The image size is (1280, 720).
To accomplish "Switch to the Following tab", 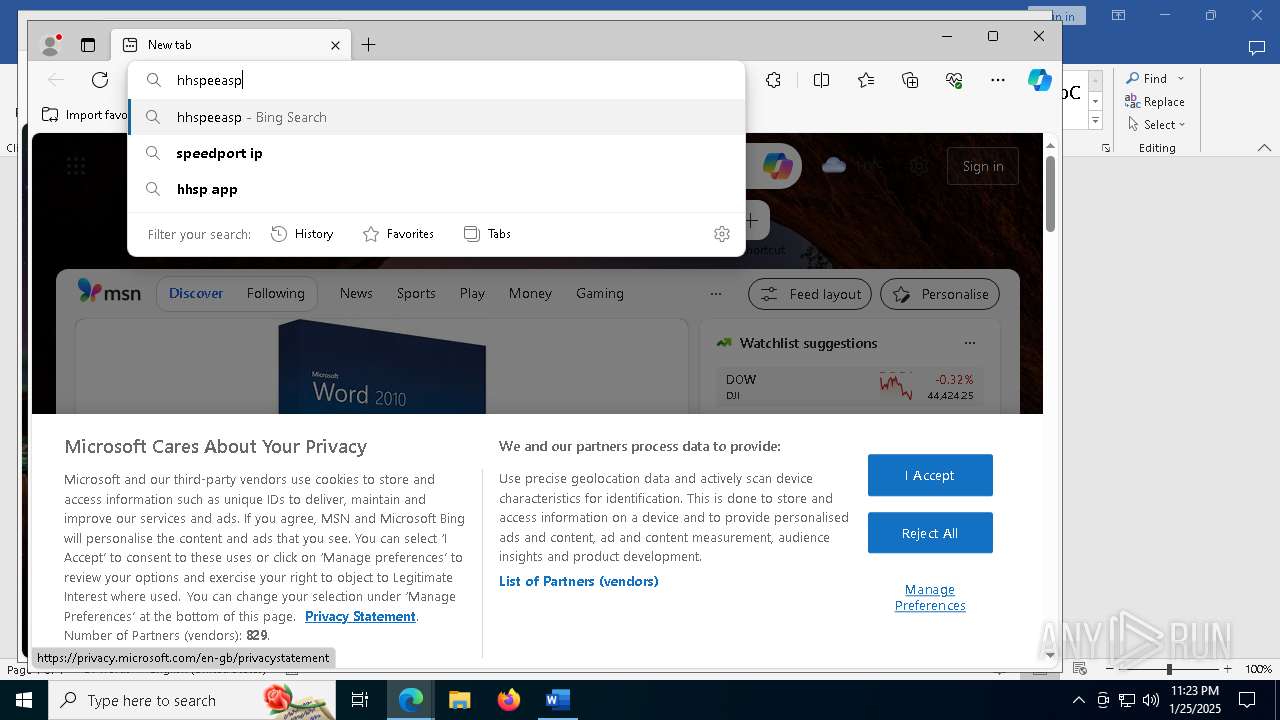I will 276,293.
